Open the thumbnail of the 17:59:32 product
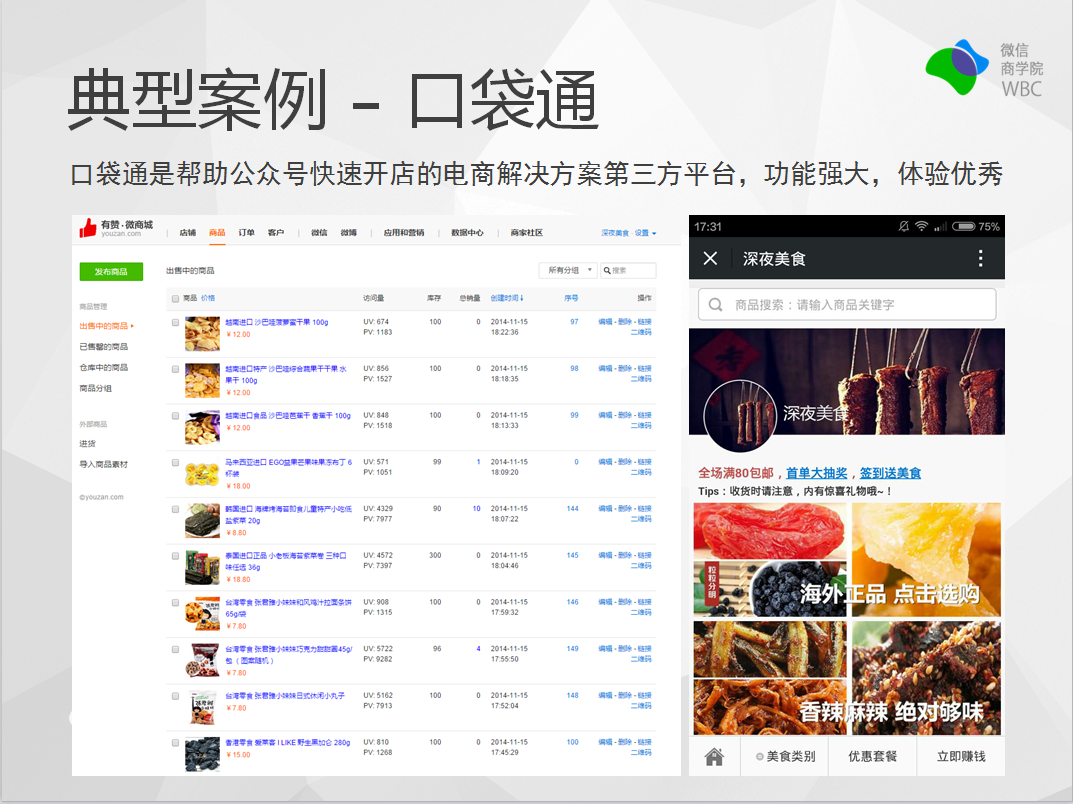 (202, 614)
